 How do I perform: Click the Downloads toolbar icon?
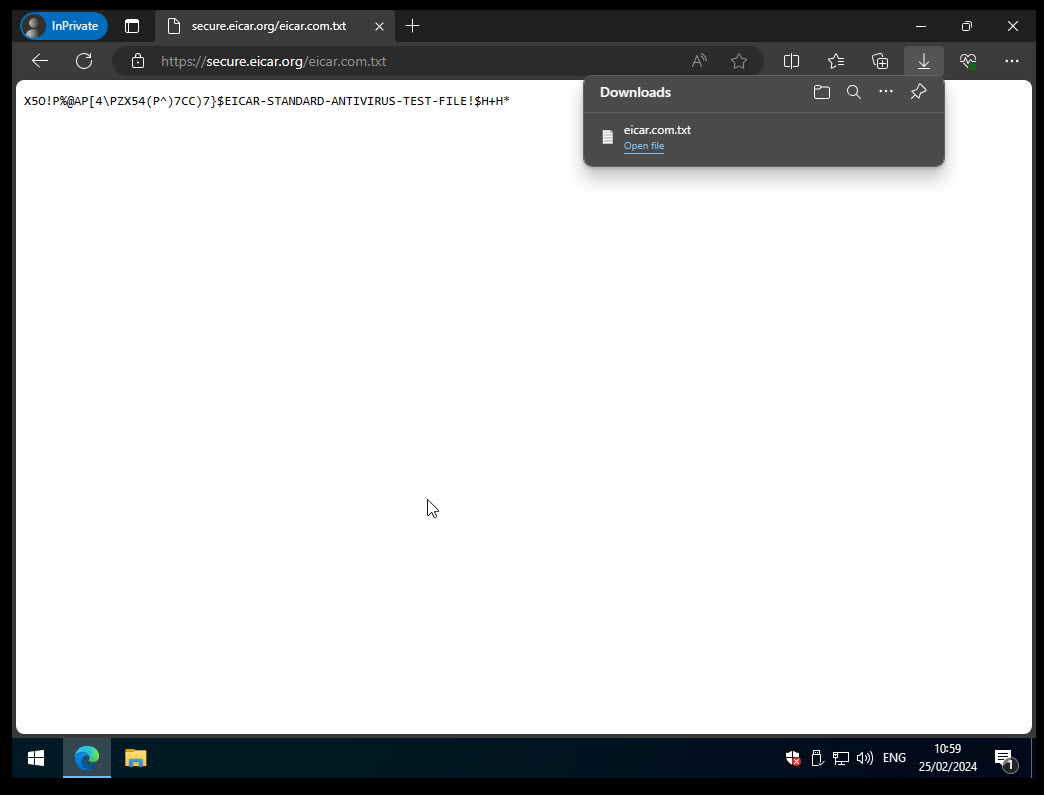(x=923, y=61)
